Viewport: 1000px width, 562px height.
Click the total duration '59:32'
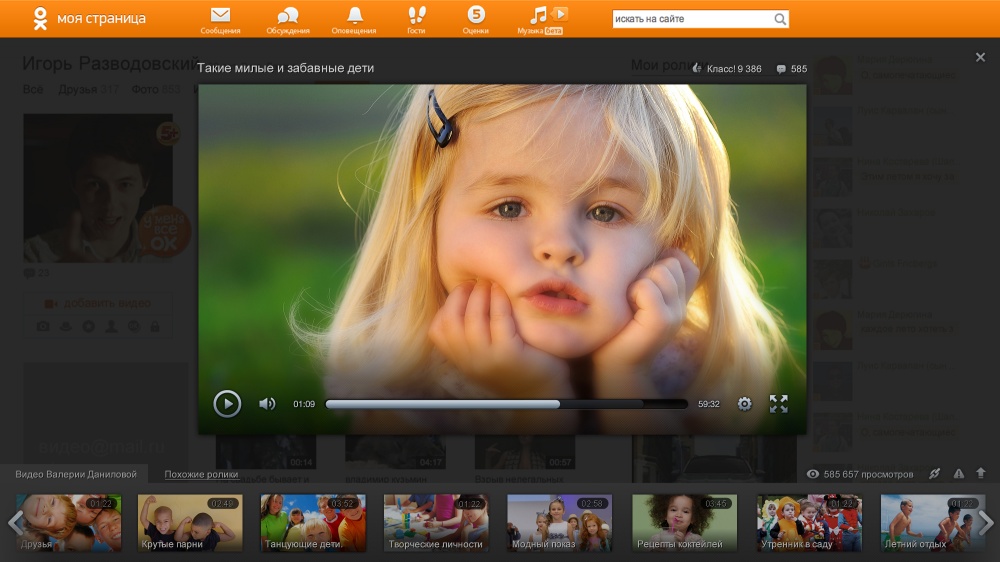(x=709, y=404)
